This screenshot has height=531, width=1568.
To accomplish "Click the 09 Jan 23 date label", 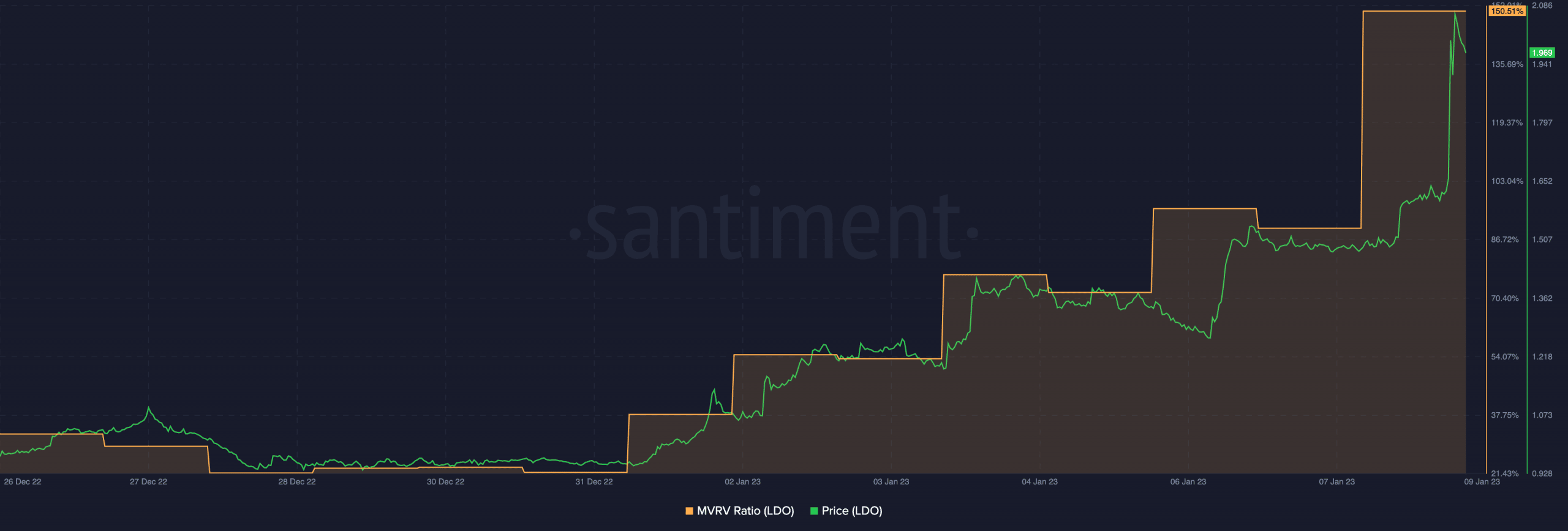I will click(1482, 481).
